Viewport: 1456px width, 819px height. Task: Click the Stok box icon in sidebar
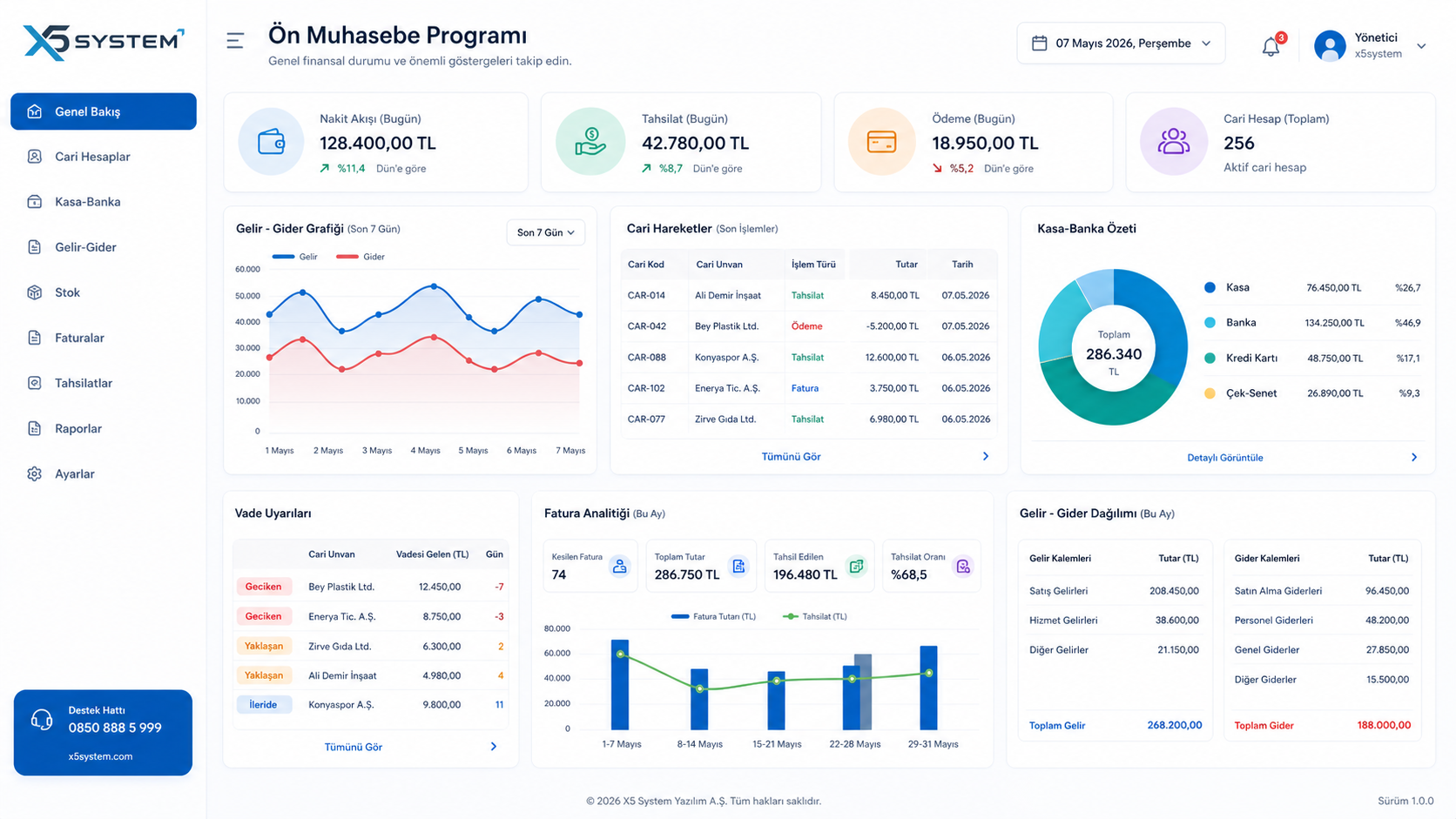tap(34, 292)
